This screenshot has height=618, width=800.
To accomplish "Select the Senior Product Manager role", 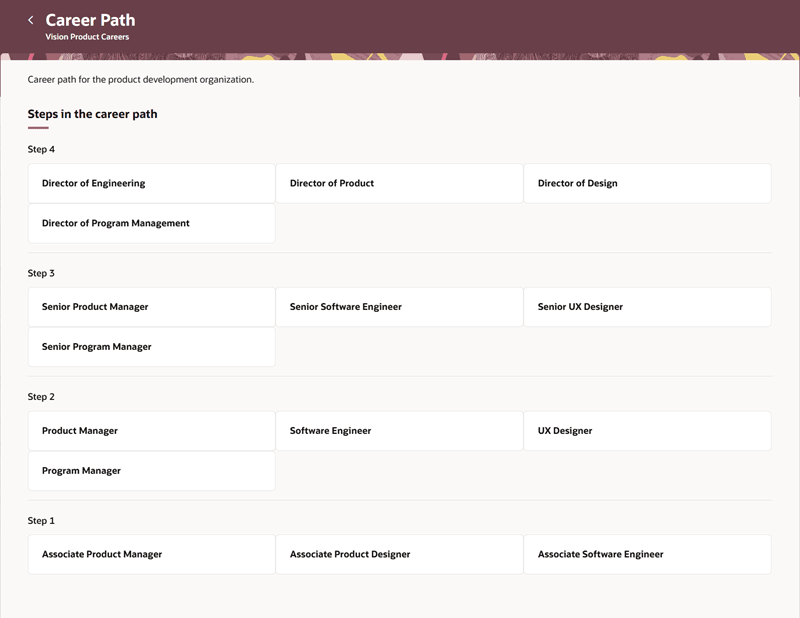I will tap(150, 307).
